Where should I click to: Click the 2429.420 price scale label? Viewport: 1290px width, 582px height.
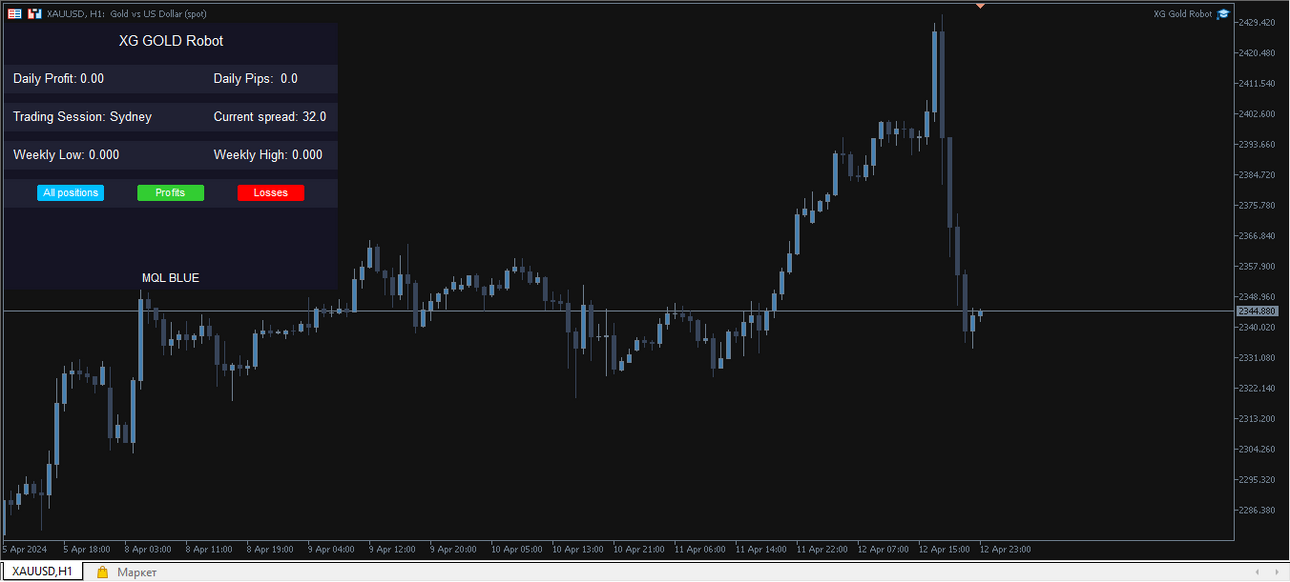(1258, 22)
